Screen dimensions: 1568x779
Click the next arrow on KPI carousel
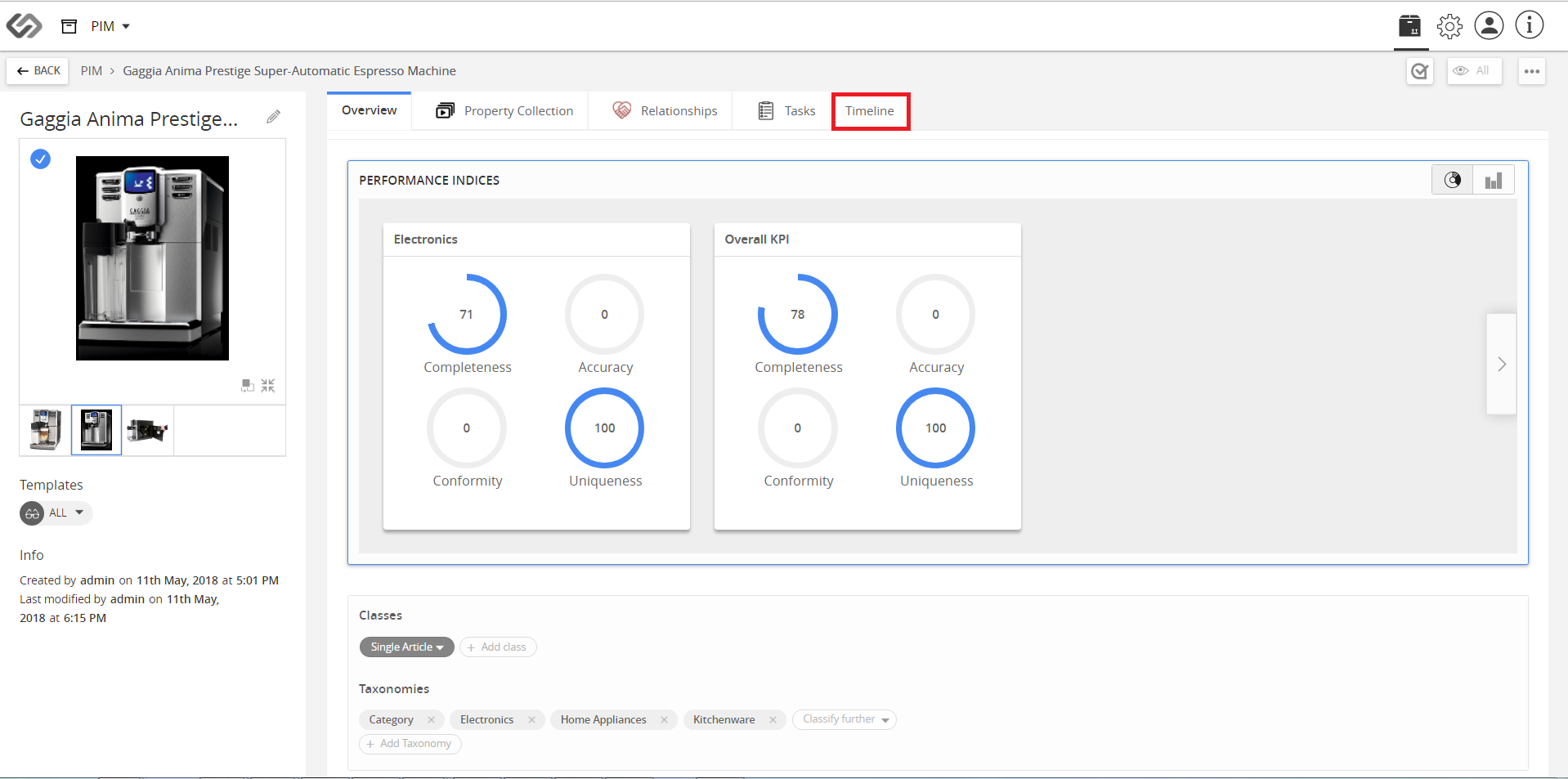coord(1502,364)
